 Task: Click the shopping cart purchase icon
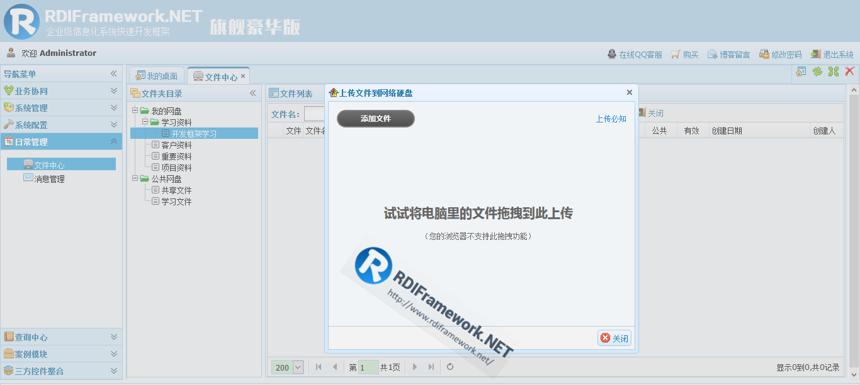[x=675, y=54]
